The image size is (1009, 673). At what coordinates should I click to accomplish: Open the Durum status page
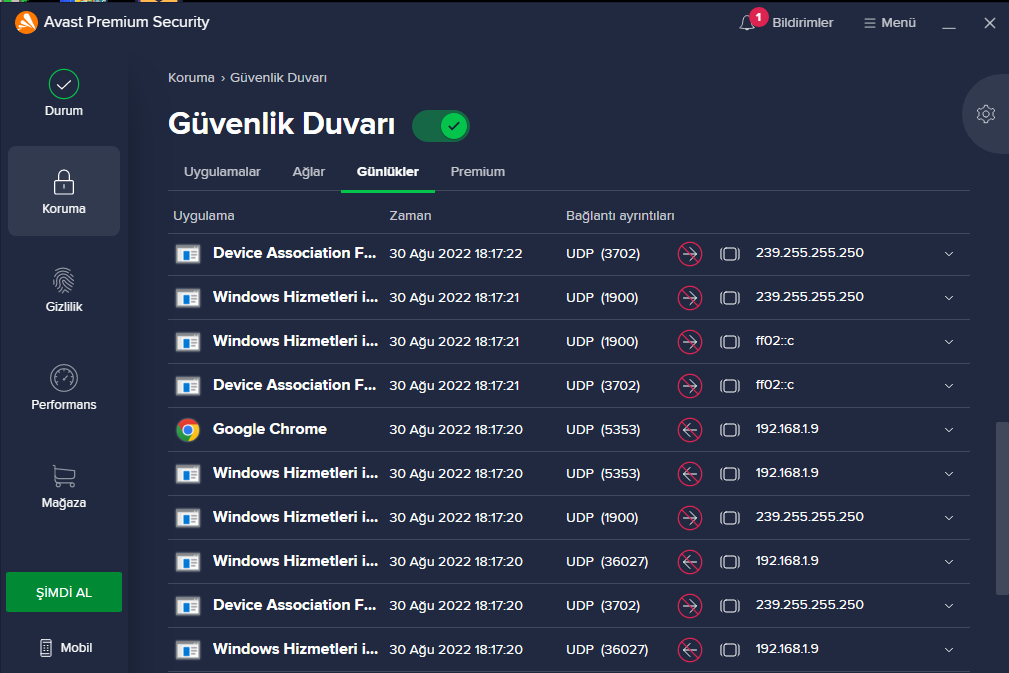tap(64, 94)
